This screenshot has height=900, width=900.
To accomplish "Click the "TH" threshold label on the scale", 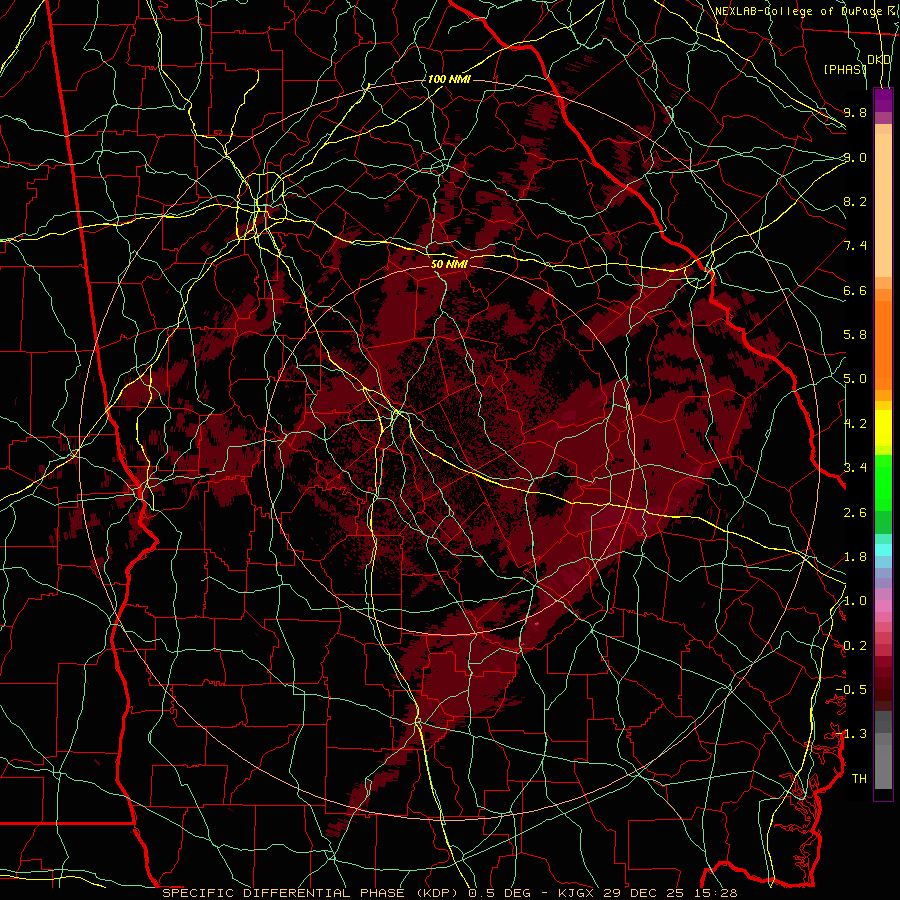I will pos(859,779).
